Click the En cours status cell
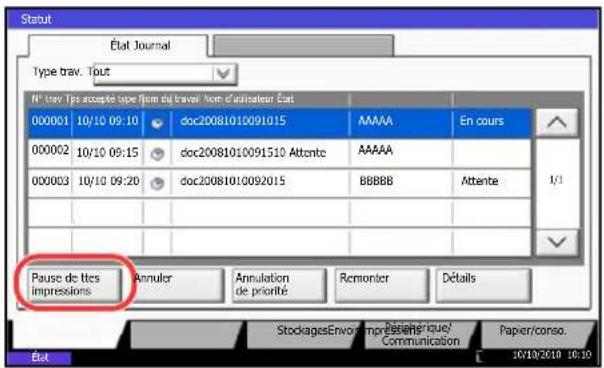Viewport: 604px width, 368px height. pyautogui.click(x=482, y=121)
